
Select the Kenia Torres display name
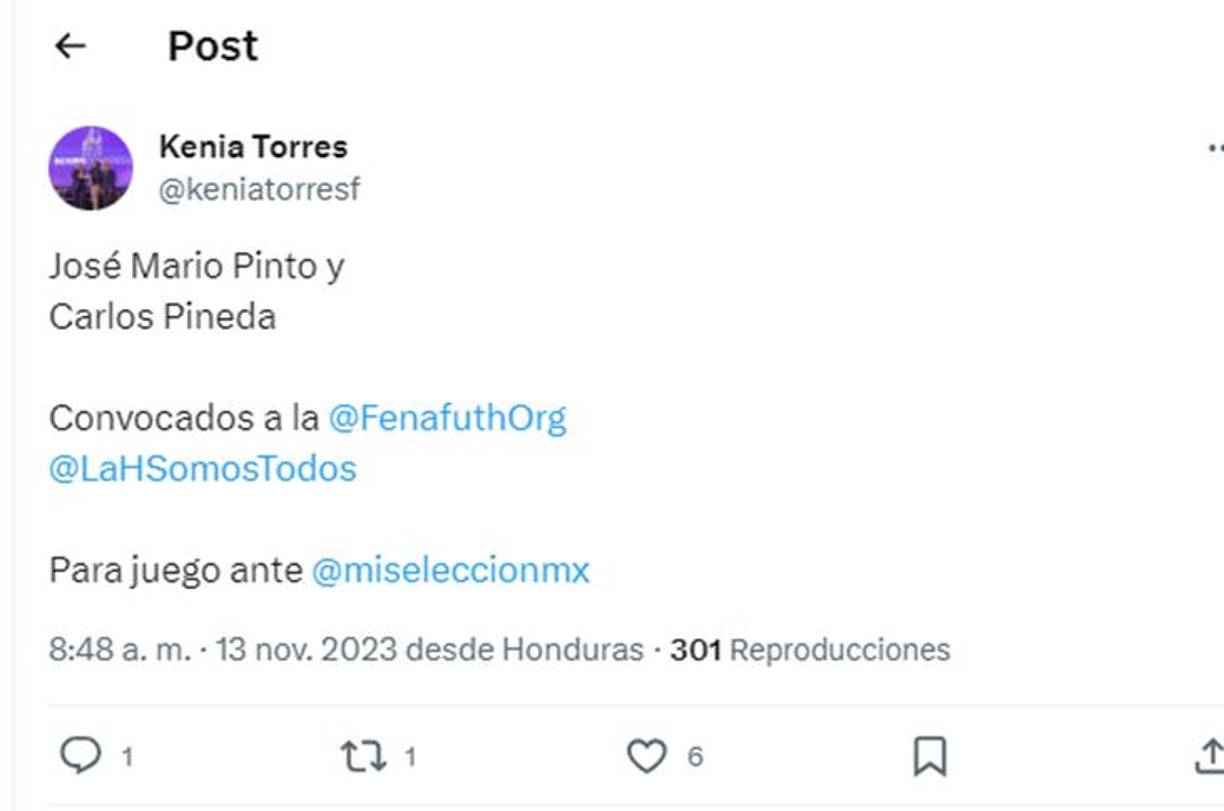point(253,146)
